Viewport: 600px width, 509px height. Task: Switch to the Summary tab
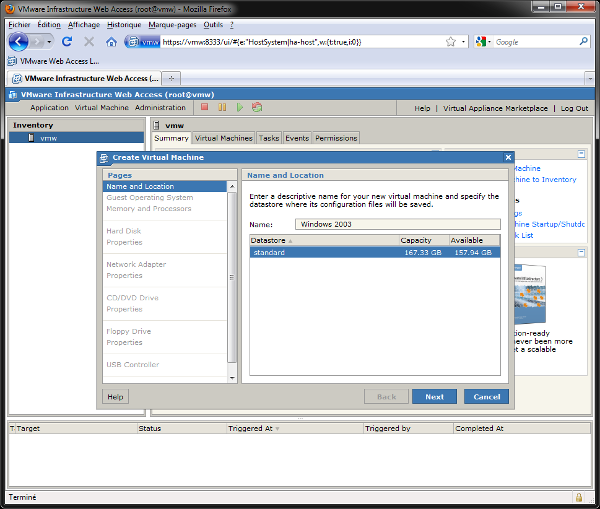pyautogui.click(x=171, y=138)
